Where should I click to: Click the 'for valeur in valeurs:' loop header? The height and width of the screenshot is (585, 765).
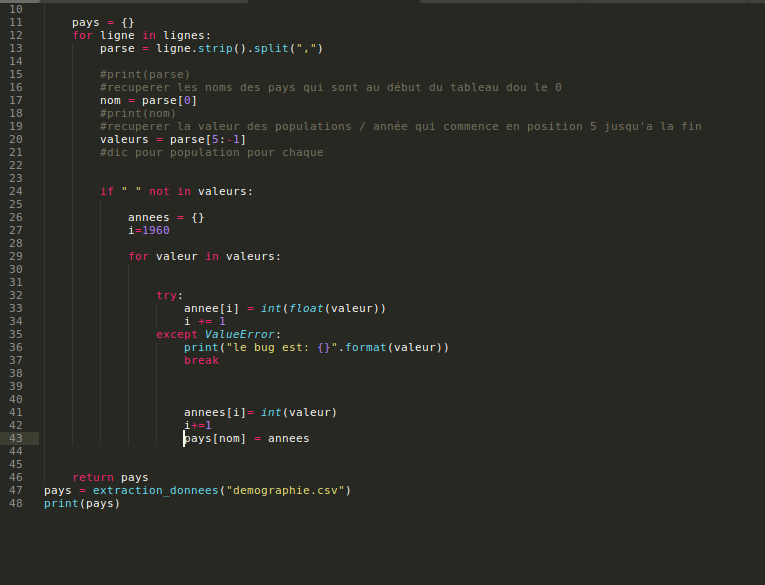204,257
